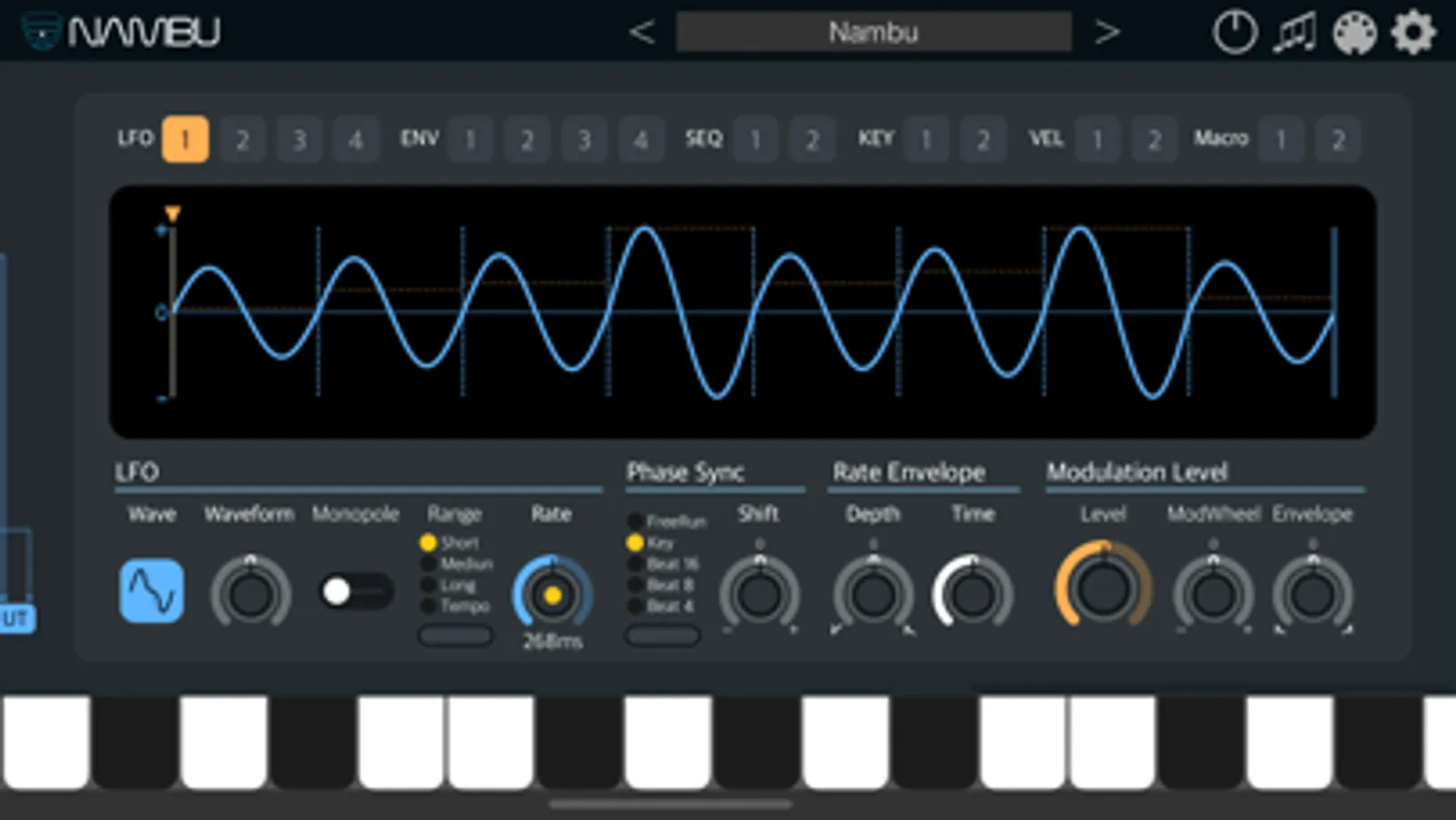Toggle the Monopole switch
Screen dimensions: 1456x820
(356, 591)
